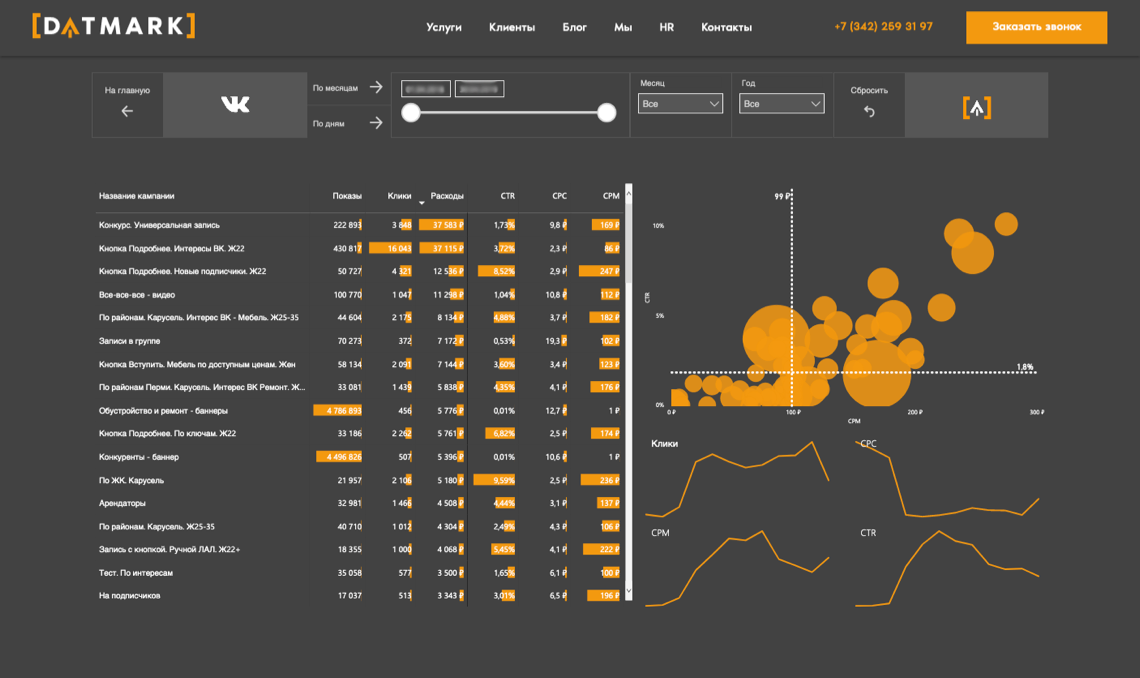Go to the Блог page
The height and width of the screenshot is (678, 1140).
point(574,27)
